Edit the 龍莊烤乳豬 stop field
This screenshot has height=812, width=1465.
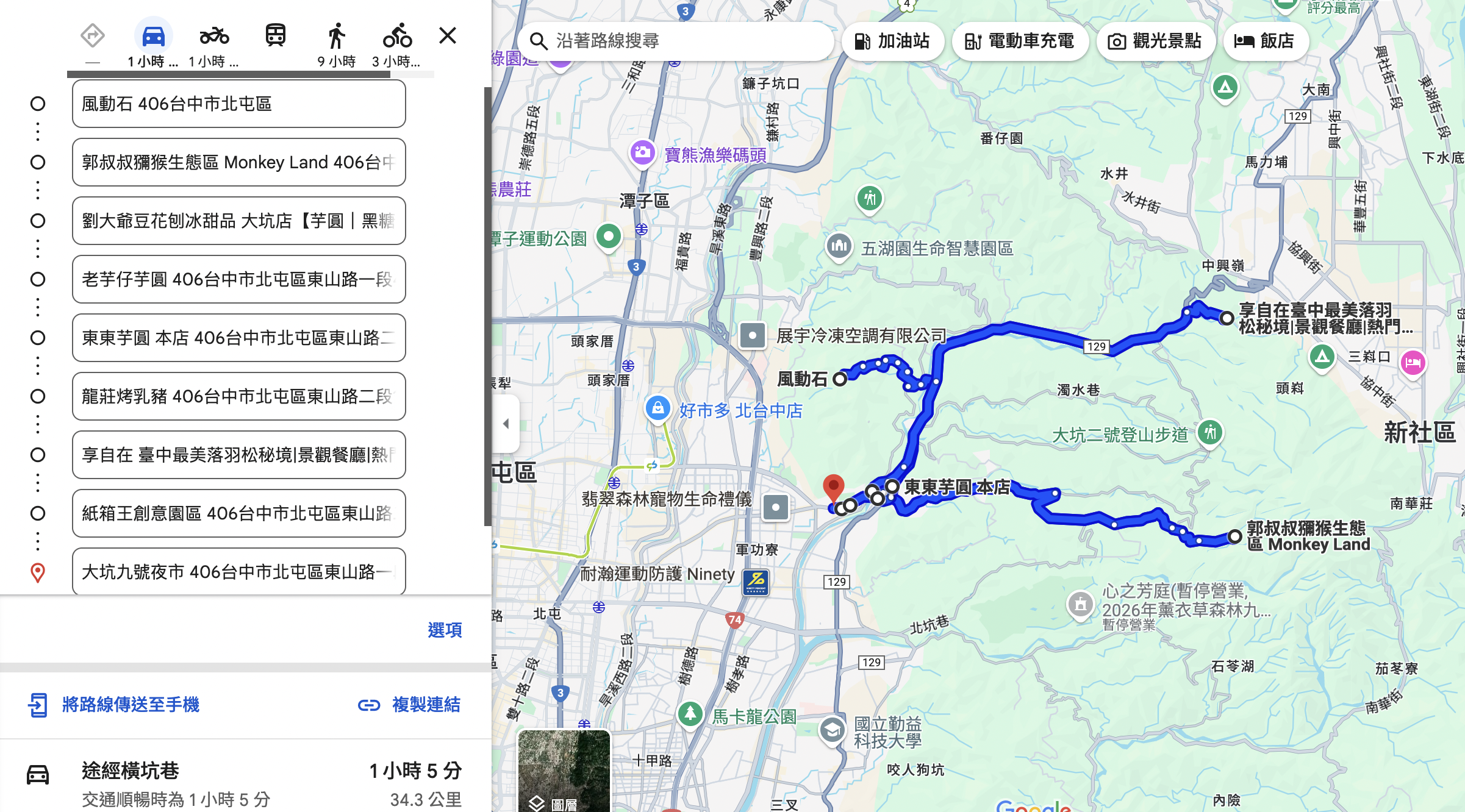point(239,396)
